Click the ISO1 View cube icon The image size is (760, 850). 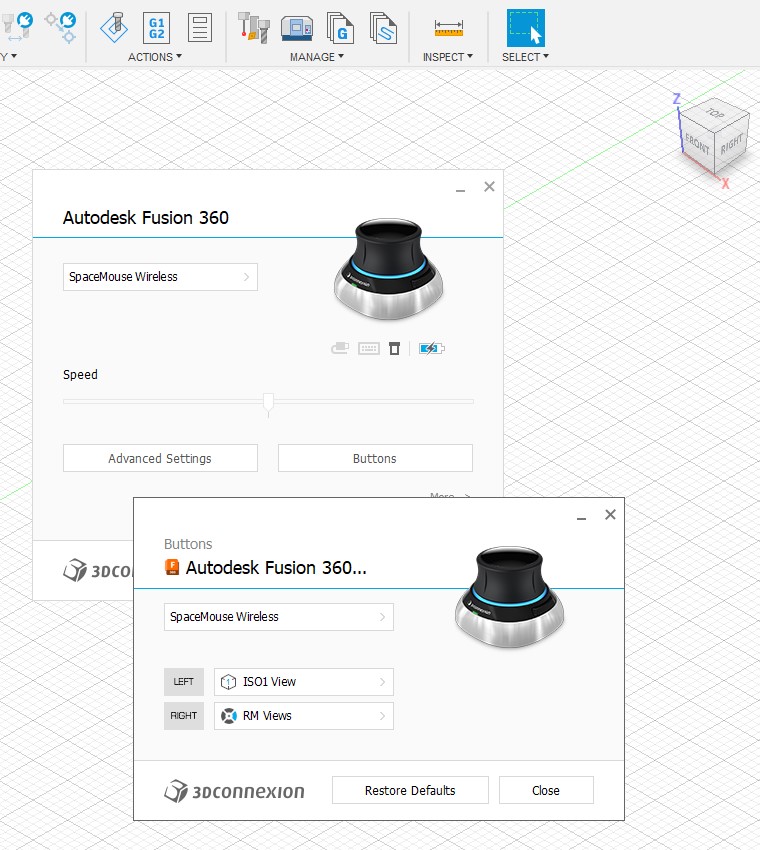tap(228, 682)
